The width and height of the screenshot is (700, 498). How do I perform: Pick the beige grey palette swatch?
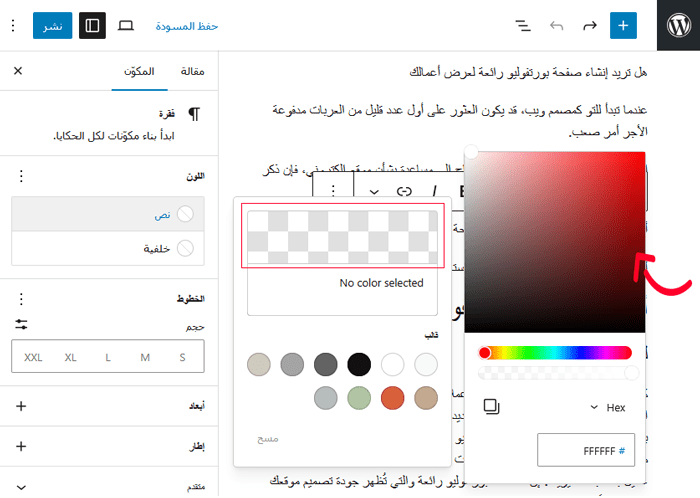coord(259,364)
